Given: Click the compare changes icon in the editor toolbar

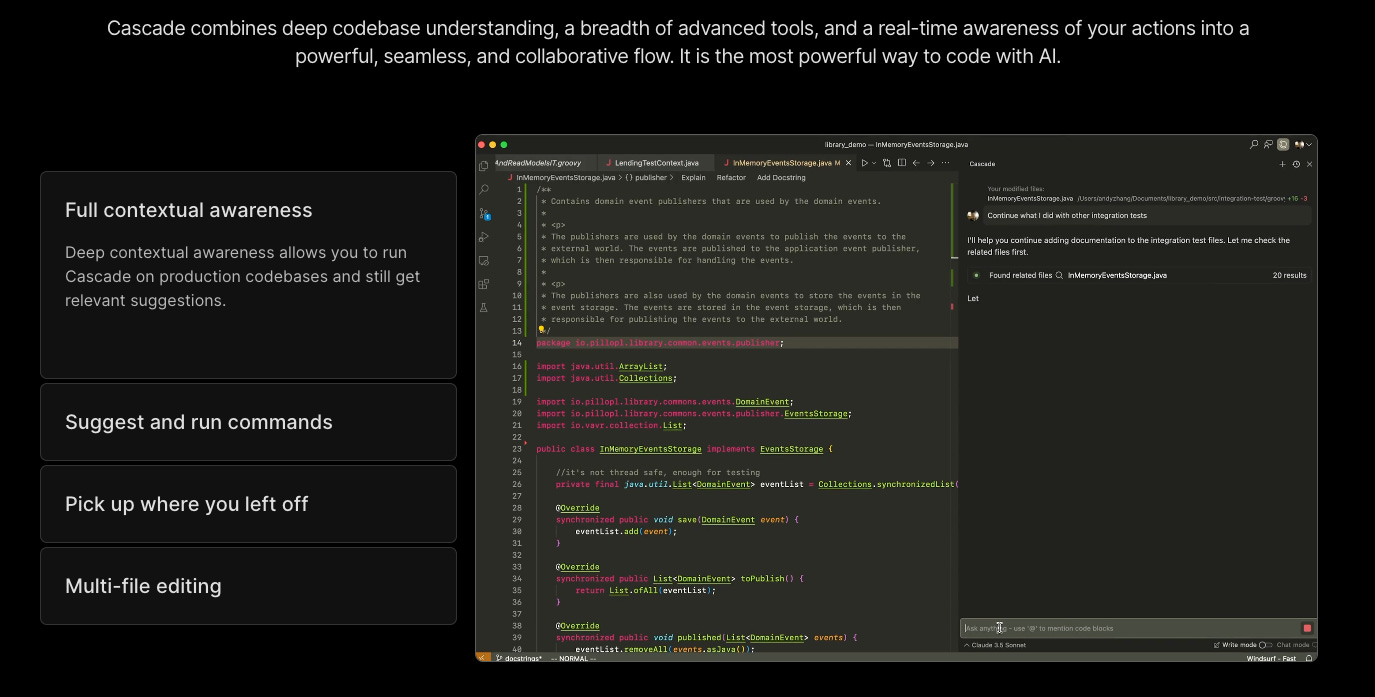Looking at the screenshot, I should click(x=887, y=162).
